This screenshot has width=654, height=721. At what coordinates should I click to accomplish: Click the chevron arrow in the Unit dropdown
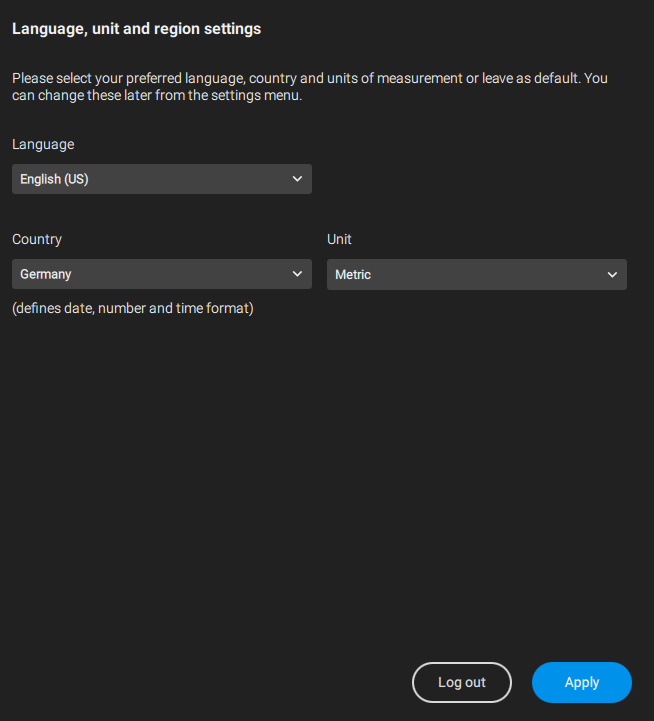612,275
